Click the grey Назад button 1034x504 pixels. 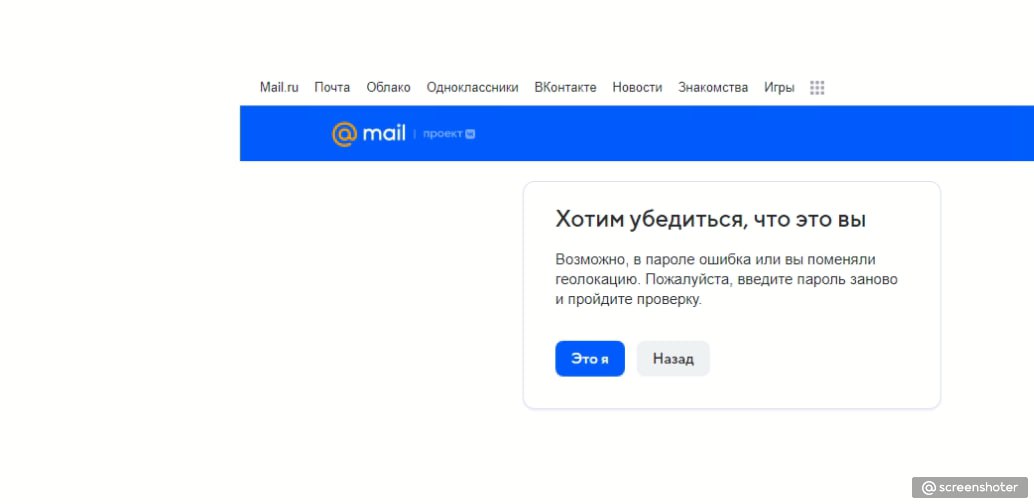coord(673,359)
